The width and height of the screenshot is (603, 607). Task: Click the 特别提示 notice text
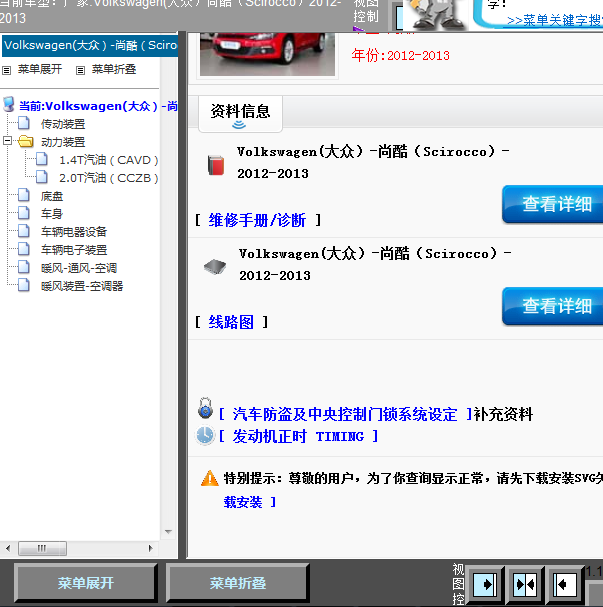413,479
